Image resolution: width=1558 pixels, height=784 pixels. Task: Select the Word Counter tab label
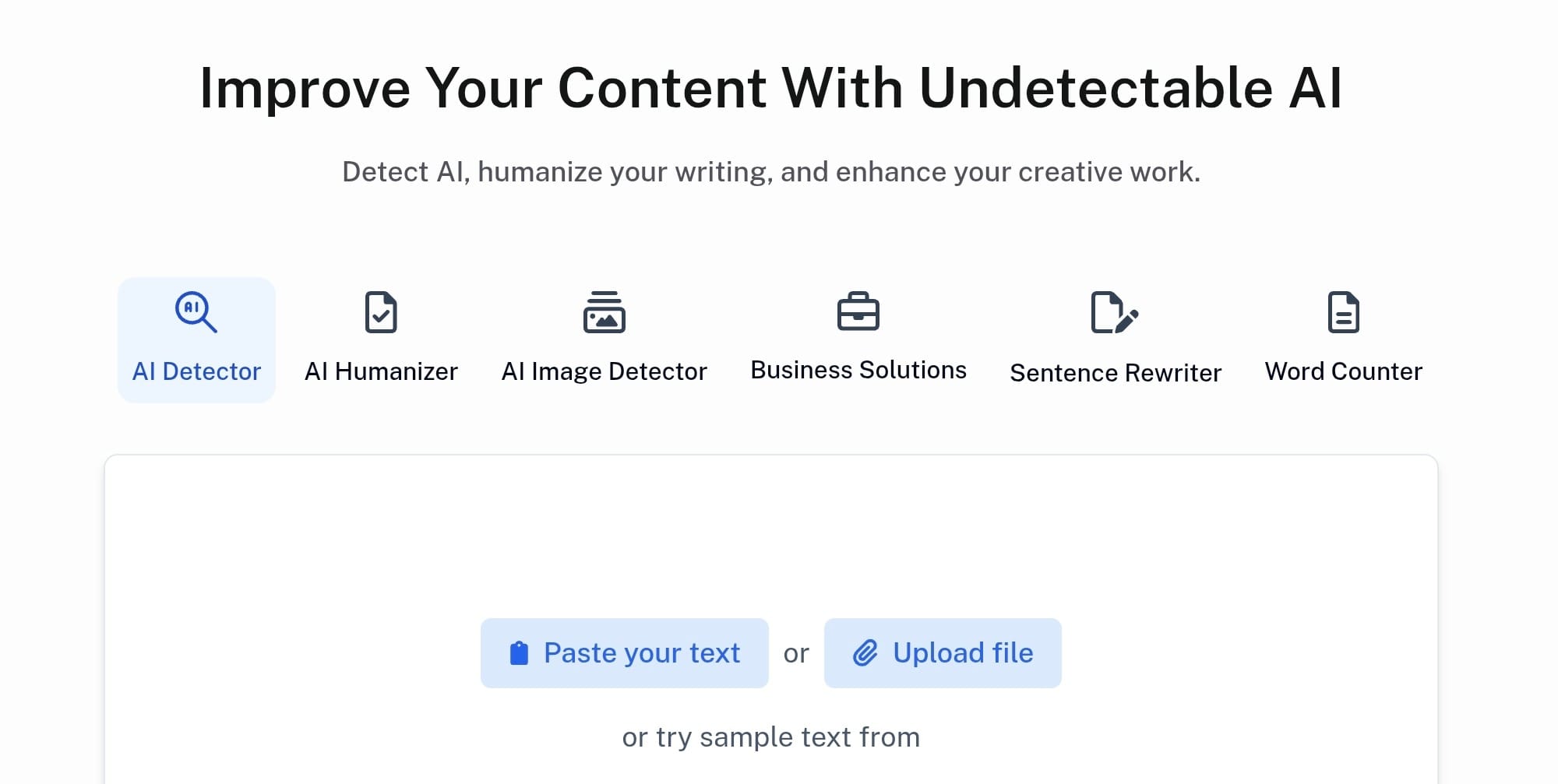coord(1344,371)
